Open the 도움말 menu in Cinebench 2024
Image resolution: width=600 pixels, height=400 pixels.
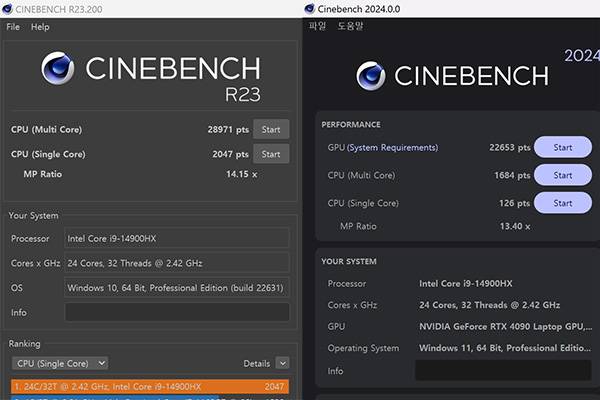pyautogui.click(x=350, y=26)
